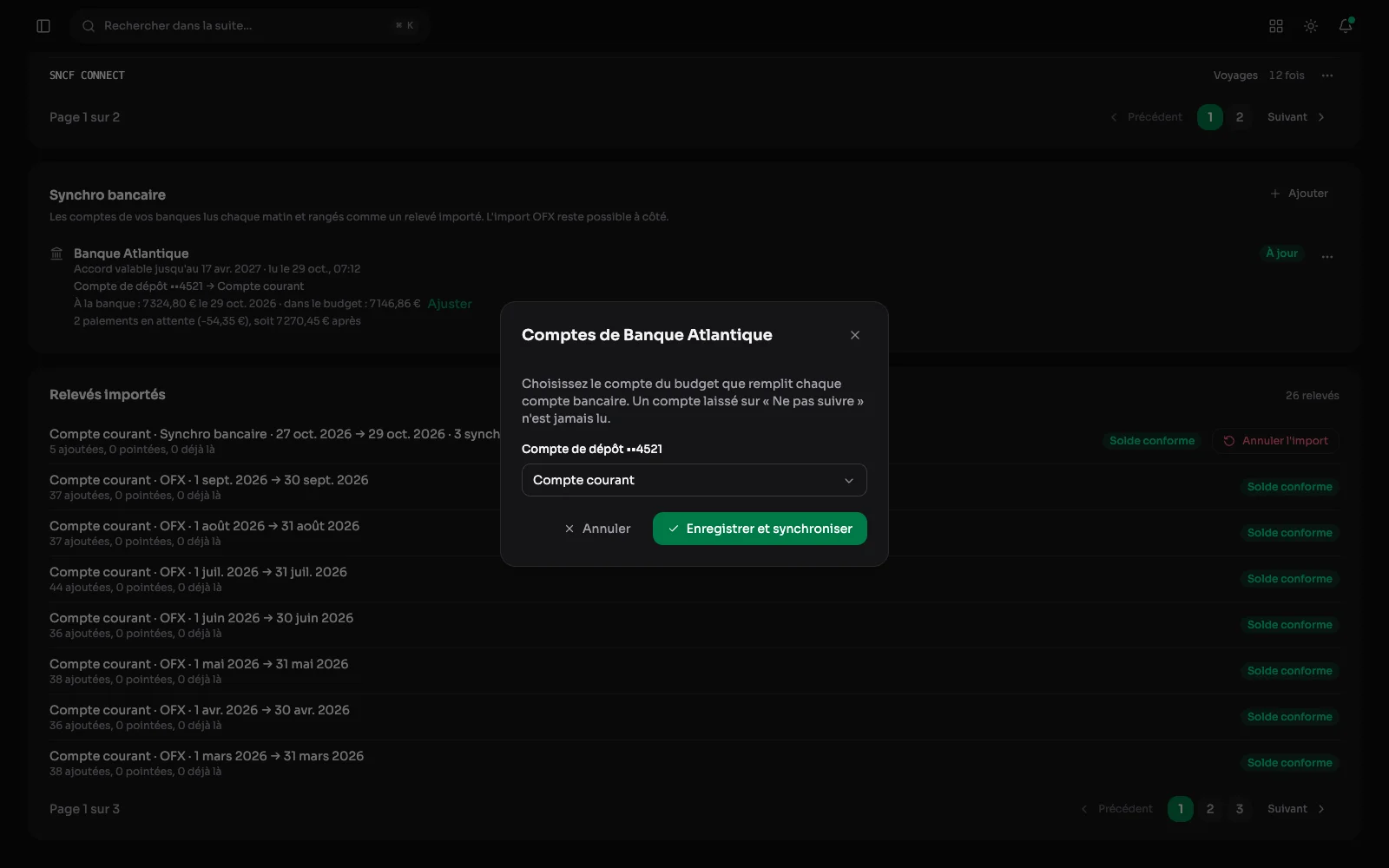
Task: Toggle the sidebar panel icon
Action: coord(43,26)
